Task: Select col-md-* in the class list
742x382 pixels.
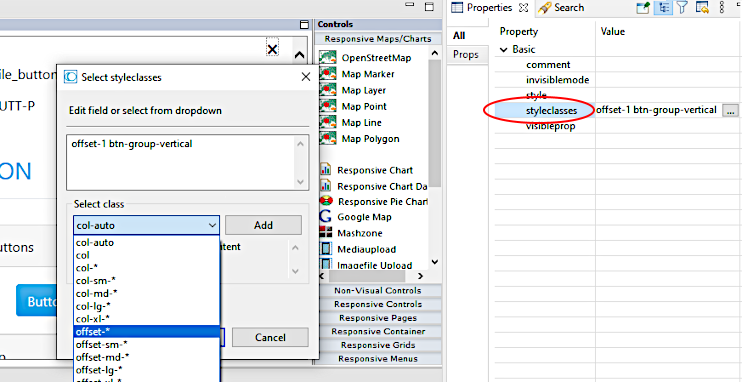Action: (x=147, y=293)
